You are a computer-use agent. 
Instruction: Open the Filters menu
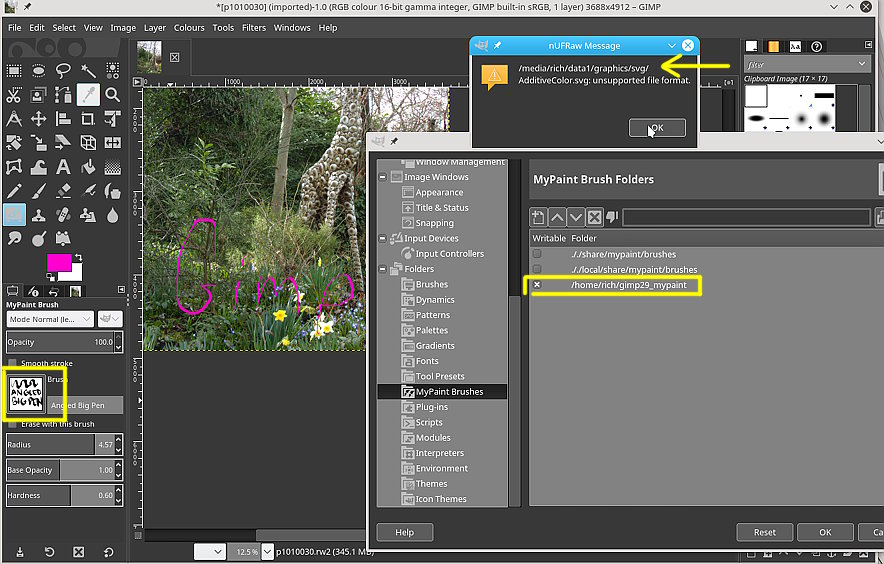coord(254,28)
